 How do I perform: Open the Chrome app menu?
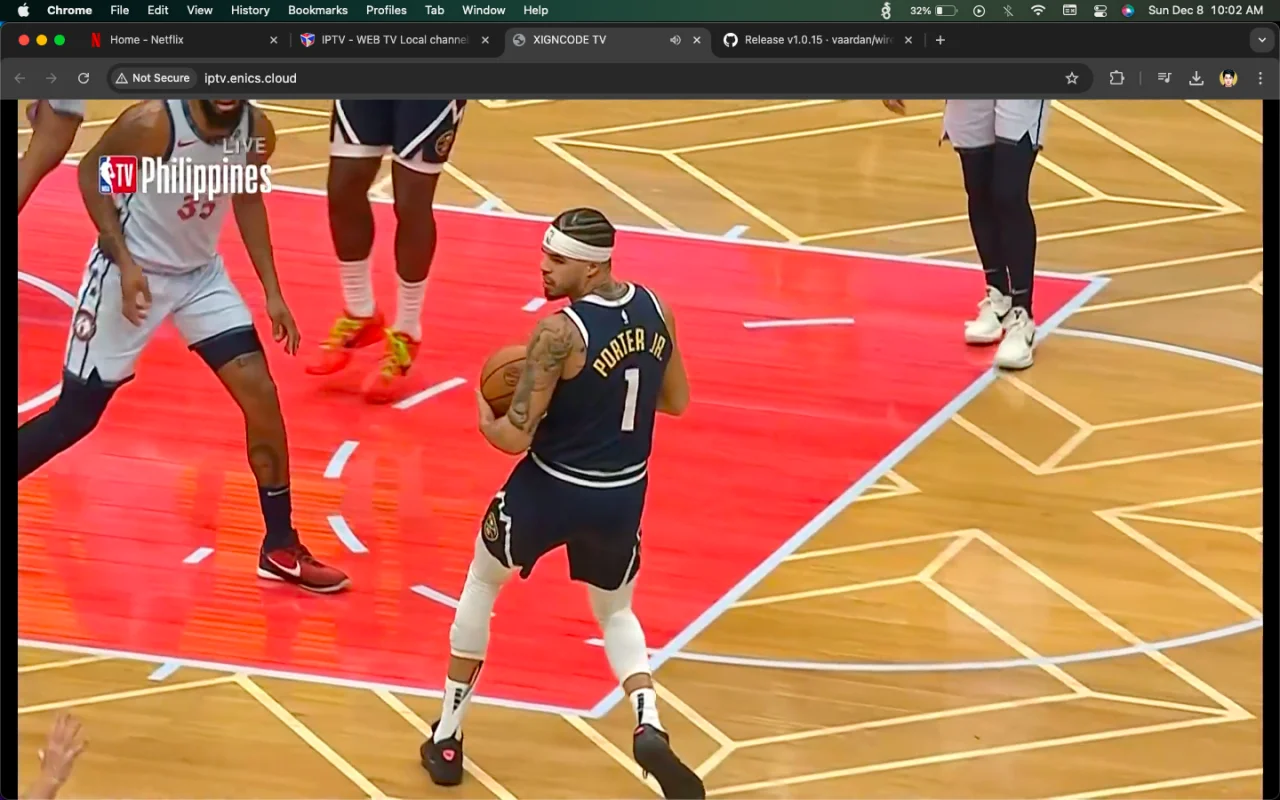pos(69,10)
